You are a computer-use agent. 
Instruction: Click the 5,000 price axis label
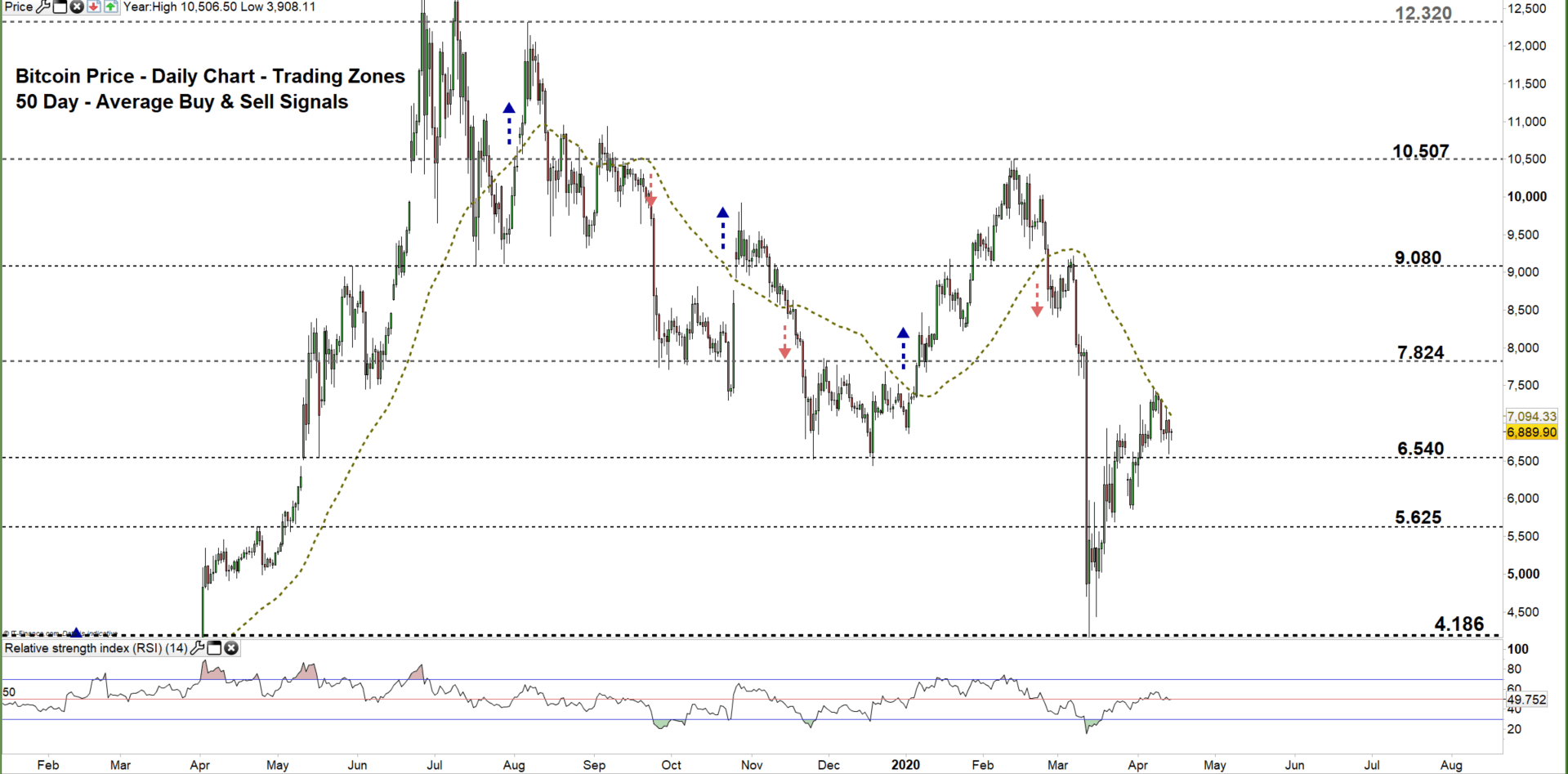pyautogui.click(x=1524, y=574)
